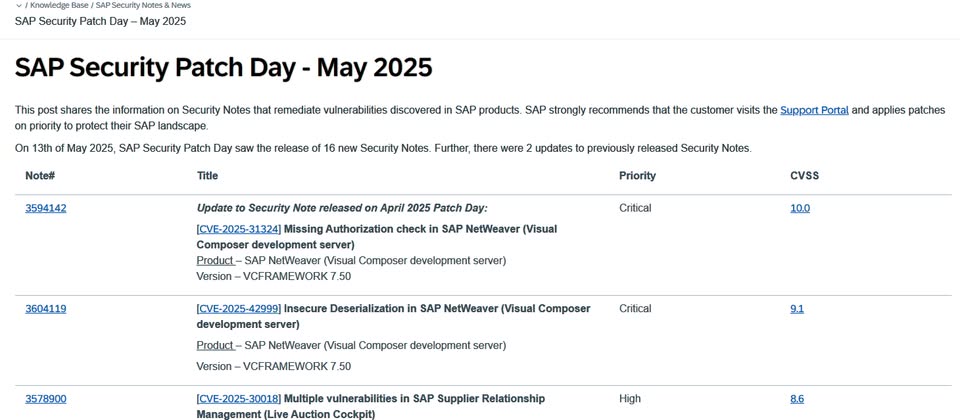
Task: Select the High priority cell
Action: click(630, 399)
